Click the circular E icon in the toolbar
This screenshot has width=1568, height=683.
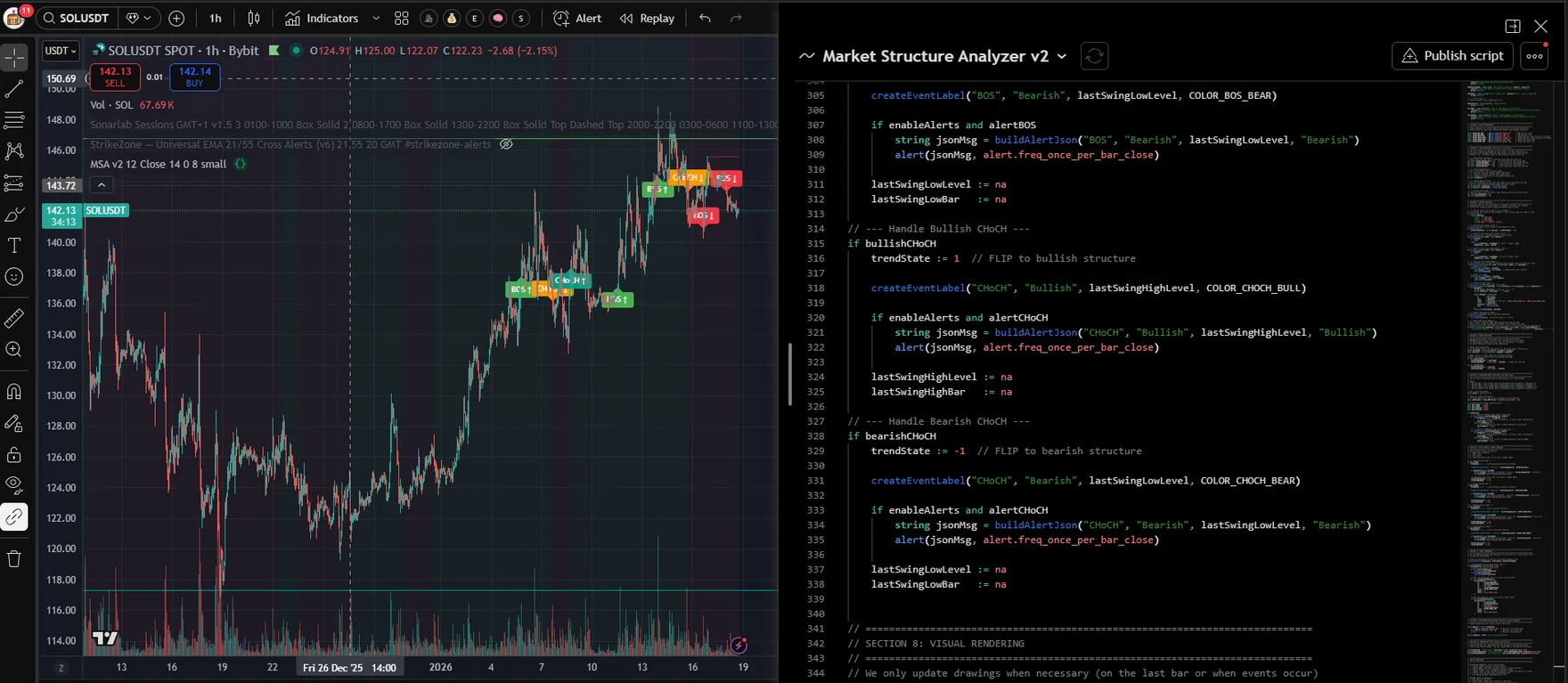tap(475, 18)
